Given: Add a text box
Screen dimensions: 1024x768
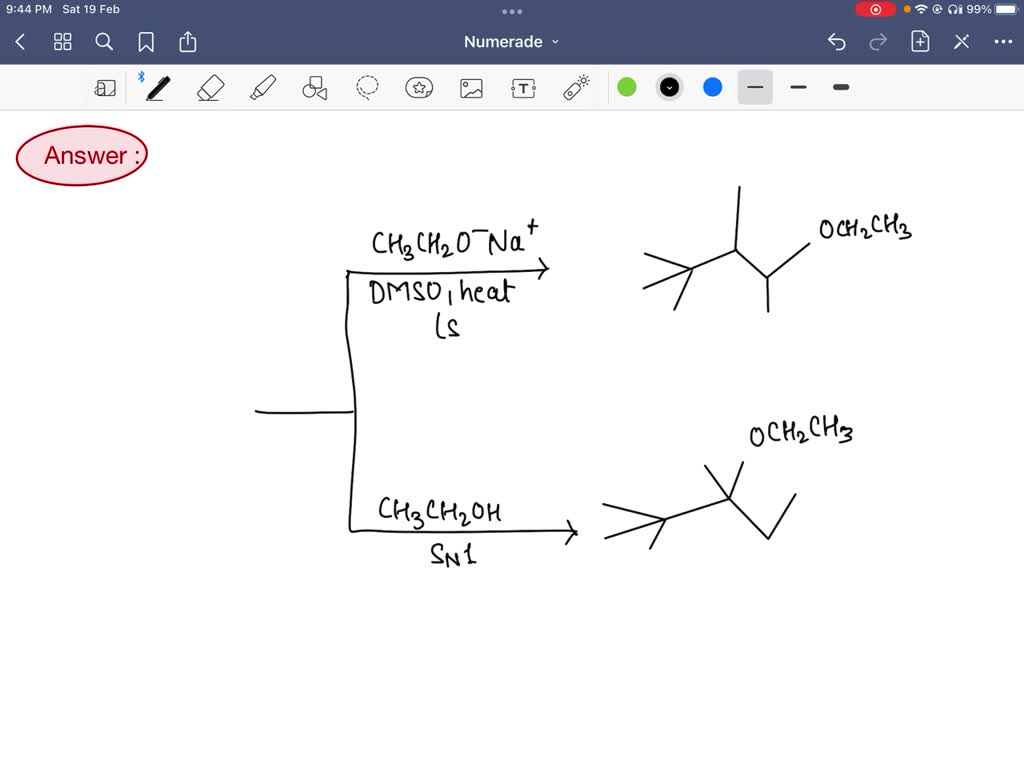Looking at the screenshot, I should [523, 88].
